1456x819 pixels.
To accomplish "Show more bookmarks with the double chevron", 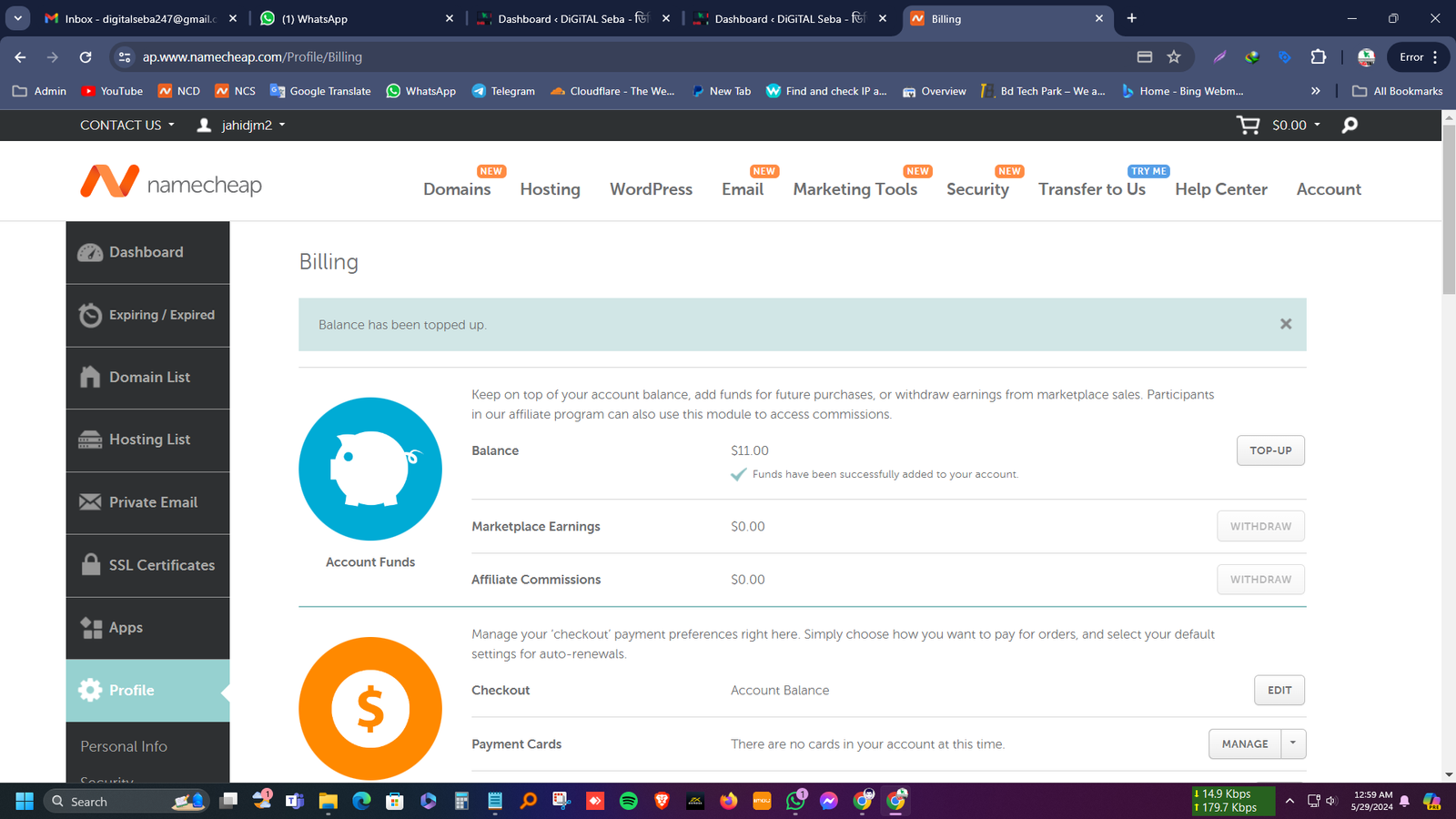I will point(1315,91).
